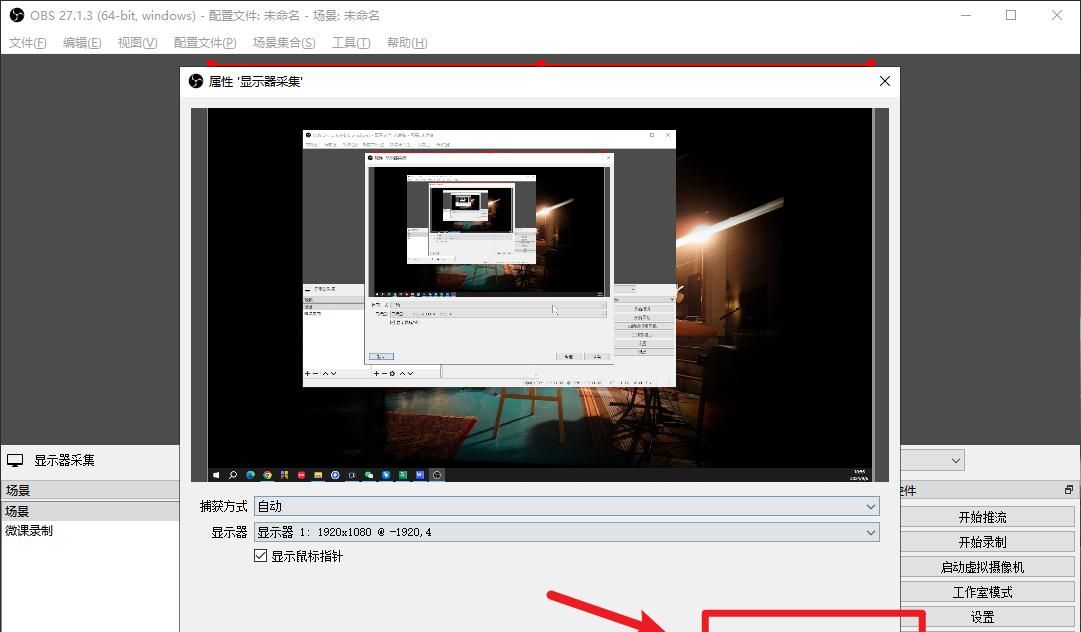Maximize the OBS main window
The image size is (1081, 632).
(1011, 15)
